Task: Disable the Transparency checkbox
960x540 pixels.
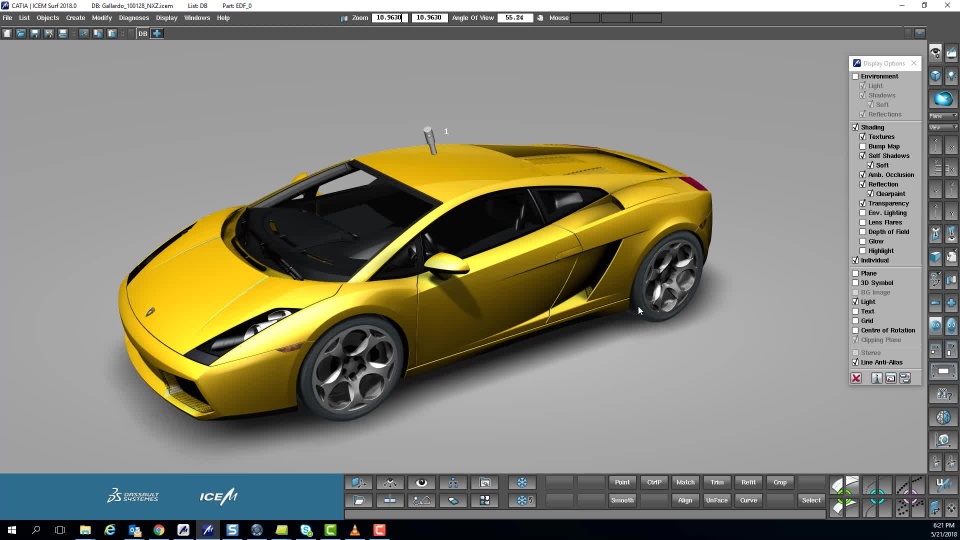Action: pos(863,203)
